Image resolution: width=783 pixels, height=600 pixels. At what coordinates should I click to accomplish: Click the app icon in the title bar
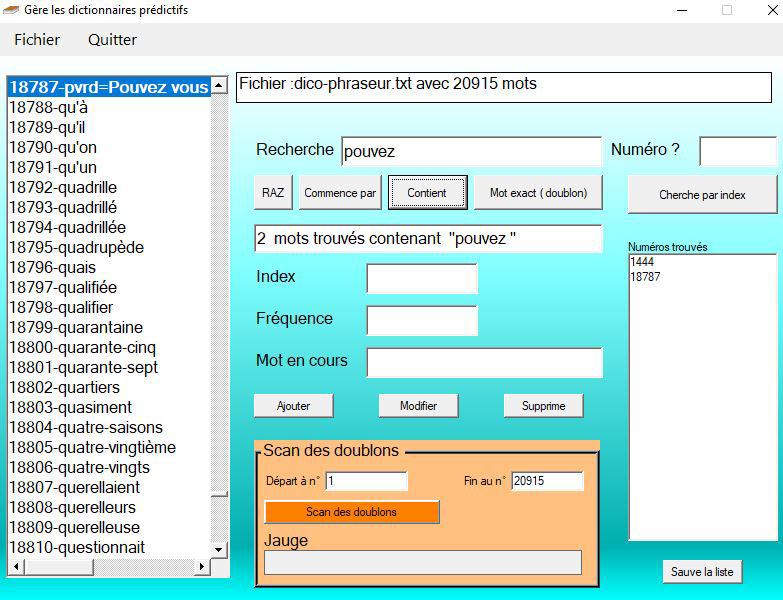coord(11,10)
